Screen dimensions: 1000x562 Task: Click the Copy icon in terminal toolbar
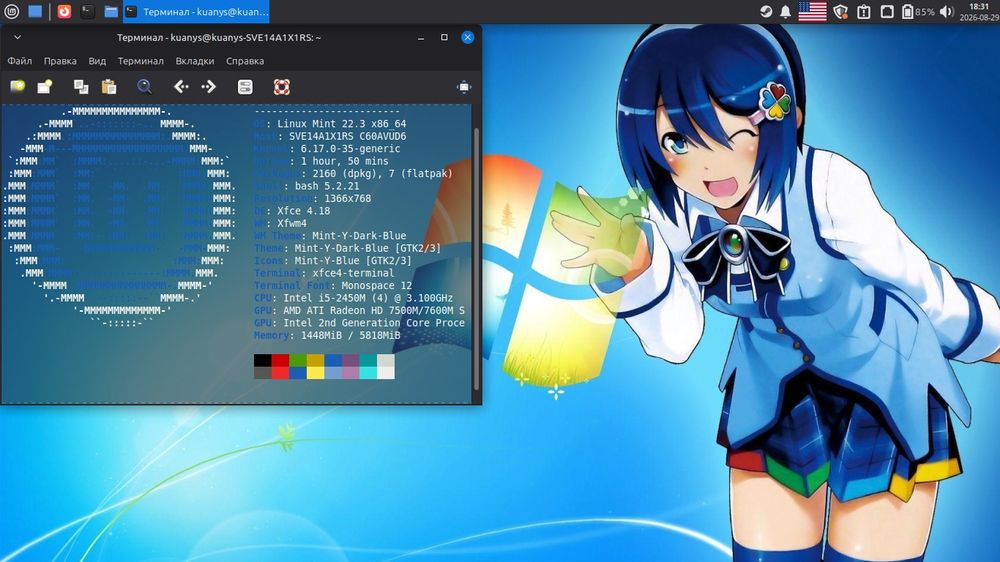click(81, 87)
